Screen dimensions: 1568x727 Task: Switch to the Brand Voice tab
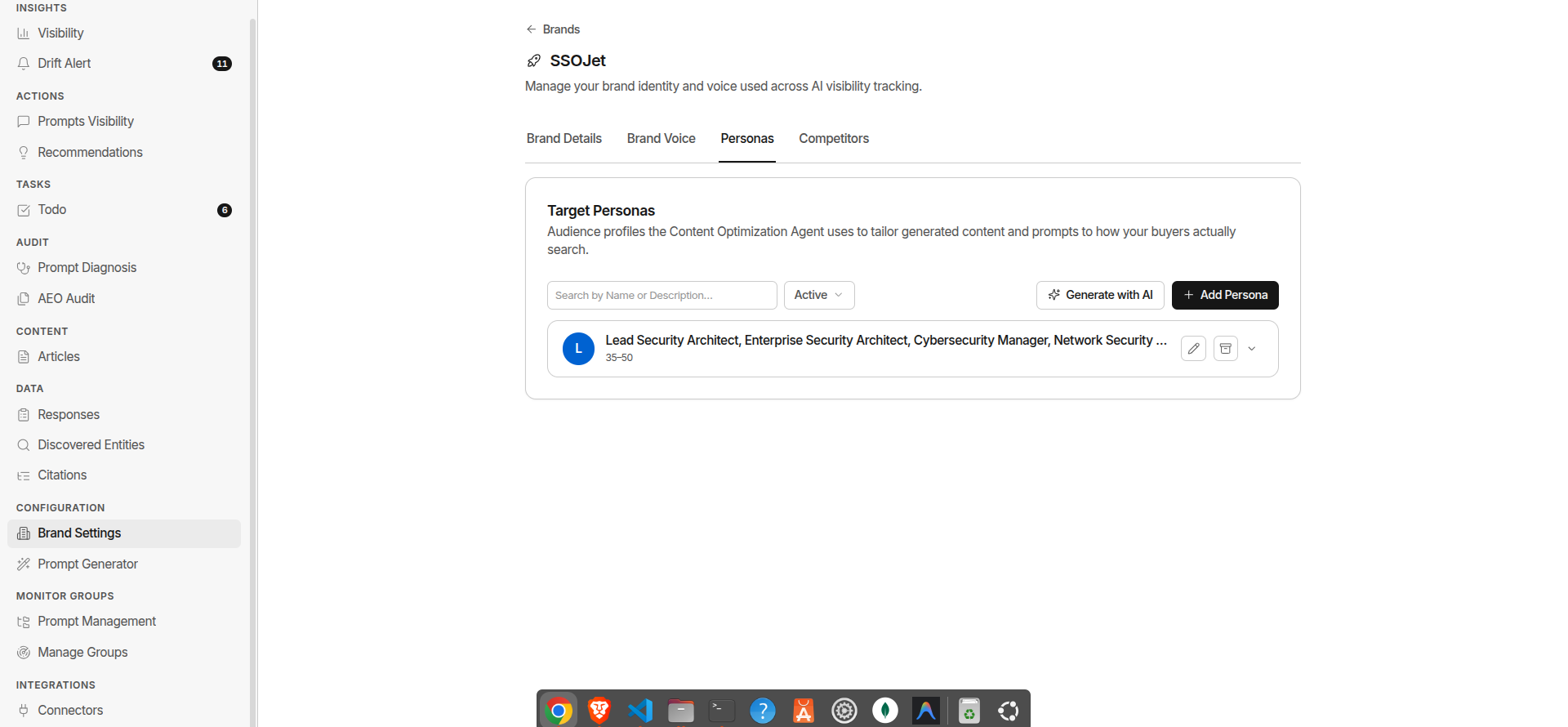tap(661, 139)
